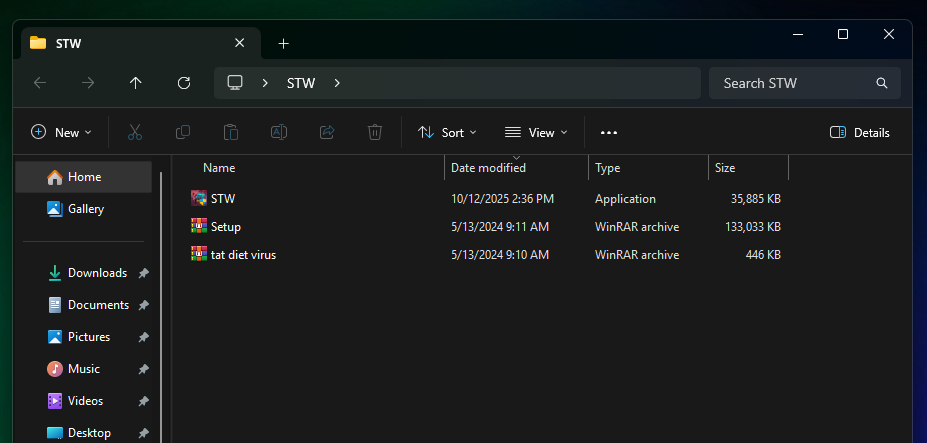Add a new tab with plus button
Screen dimensions: 927x443
pos(283,43)
